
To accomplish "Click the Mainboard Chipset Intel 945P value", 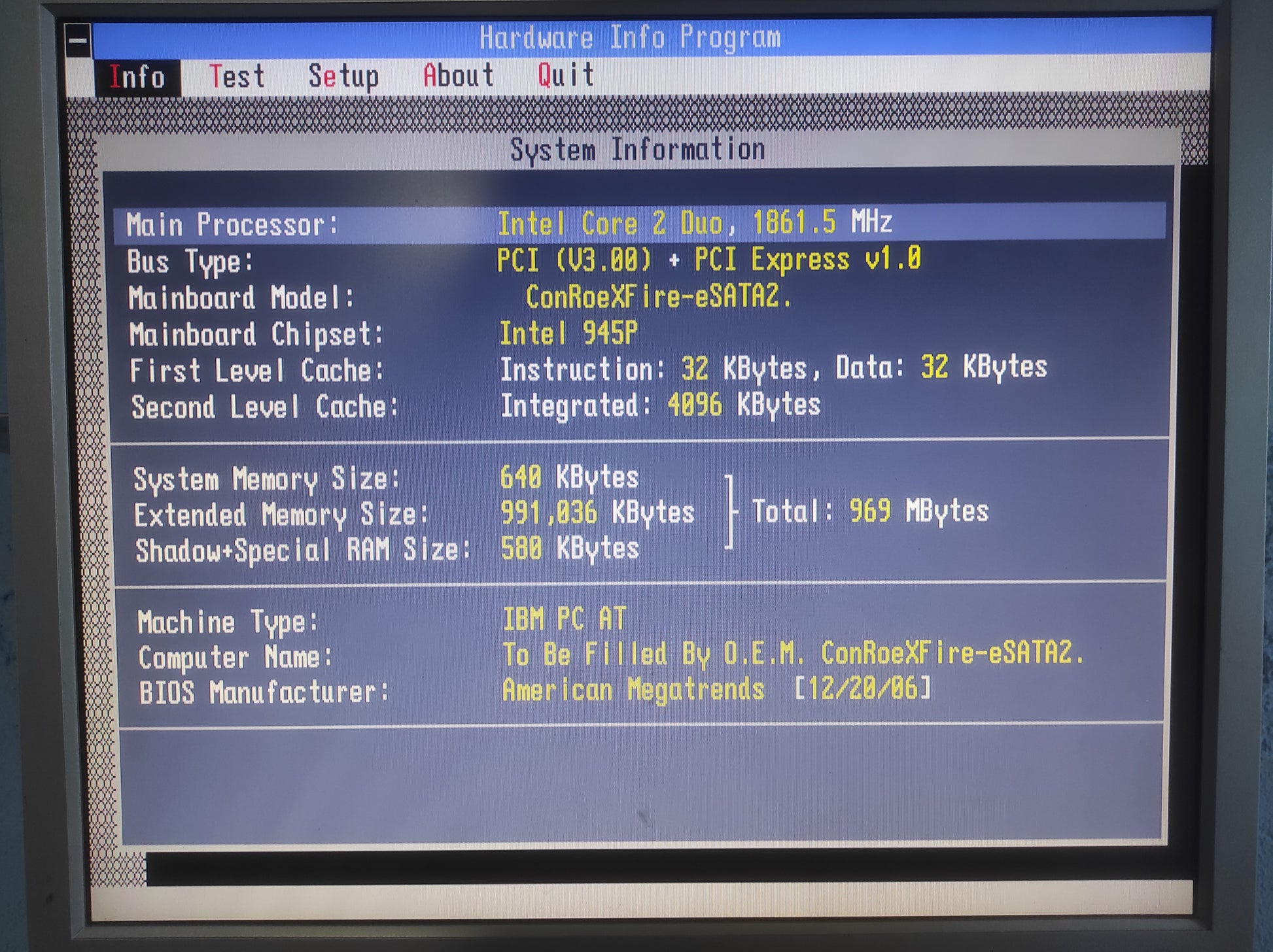I will [568, 333].
